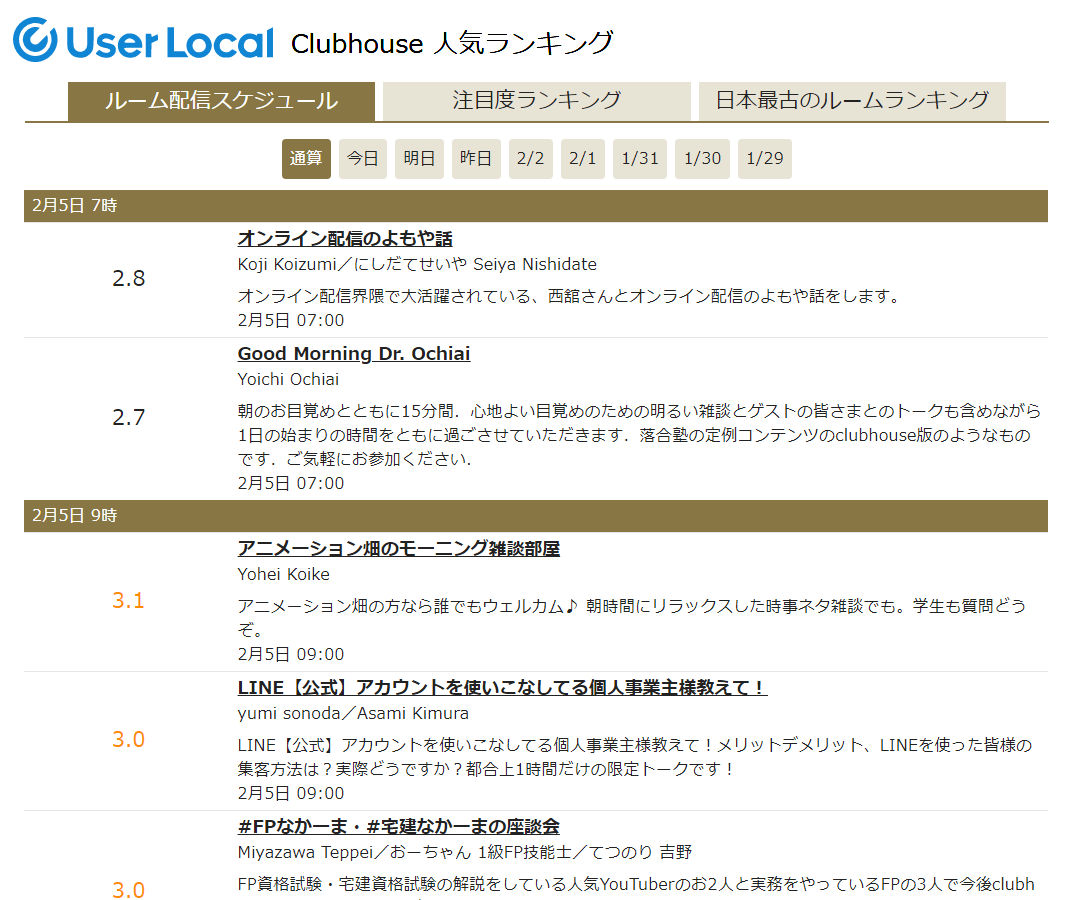The width and height of the screenshot is (1080, 900).
Task: Click 2月5日 07:00 under オンライン配信 room
Action: click(291, 321)
